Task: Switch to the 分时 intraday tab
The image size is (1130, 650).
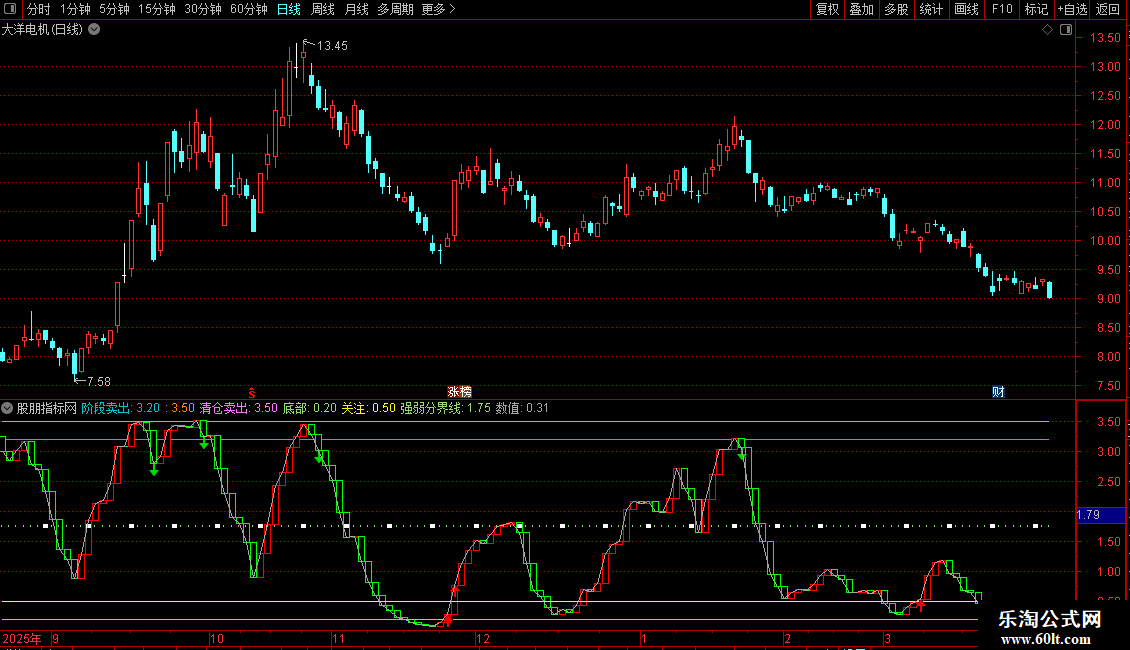Action: (38, 9)
